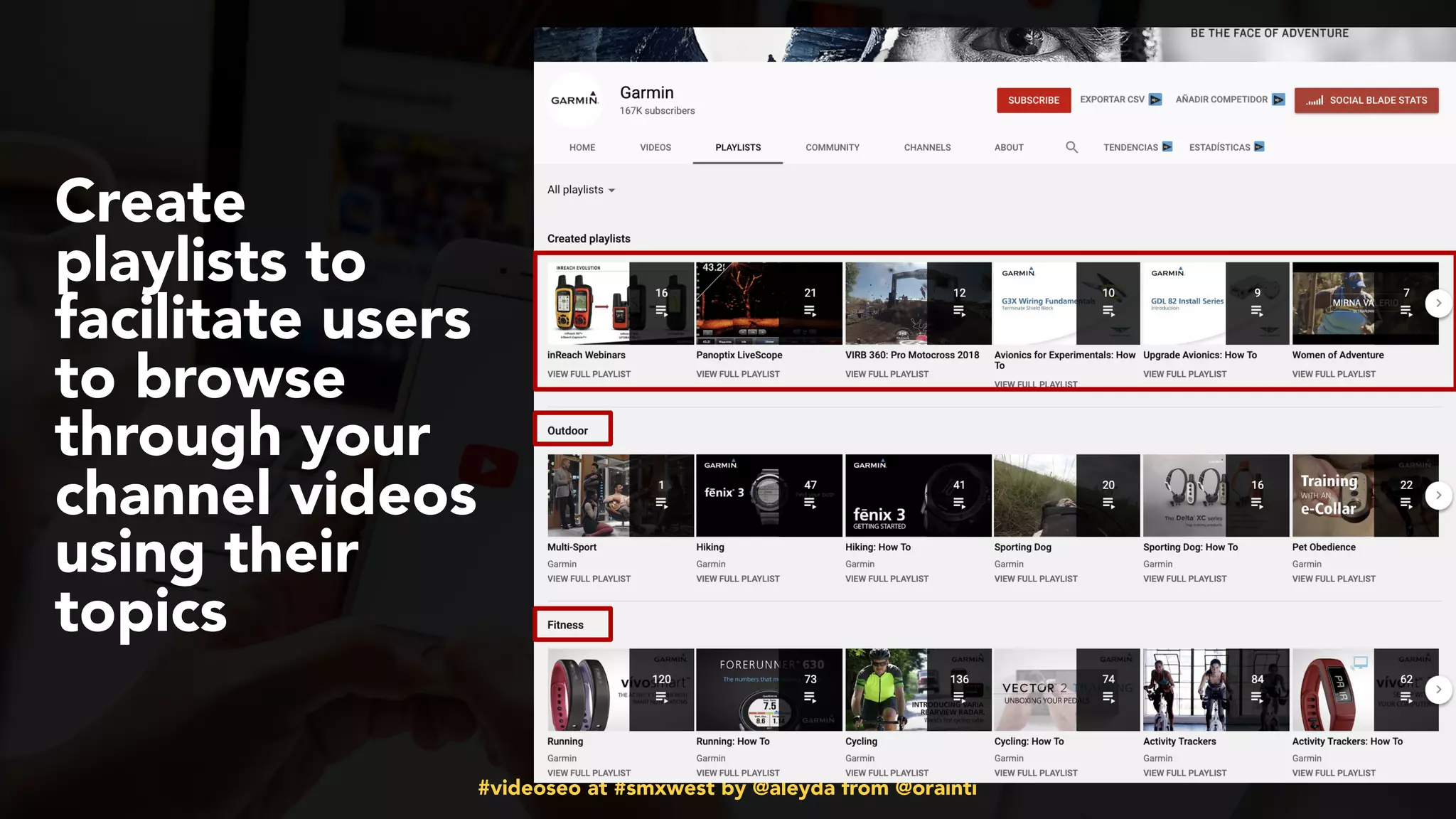The height and width of the screenshot is (819, 1456).
Task: Click playlist icon on Running: How To thumbnail
Action: pos(810,697)
